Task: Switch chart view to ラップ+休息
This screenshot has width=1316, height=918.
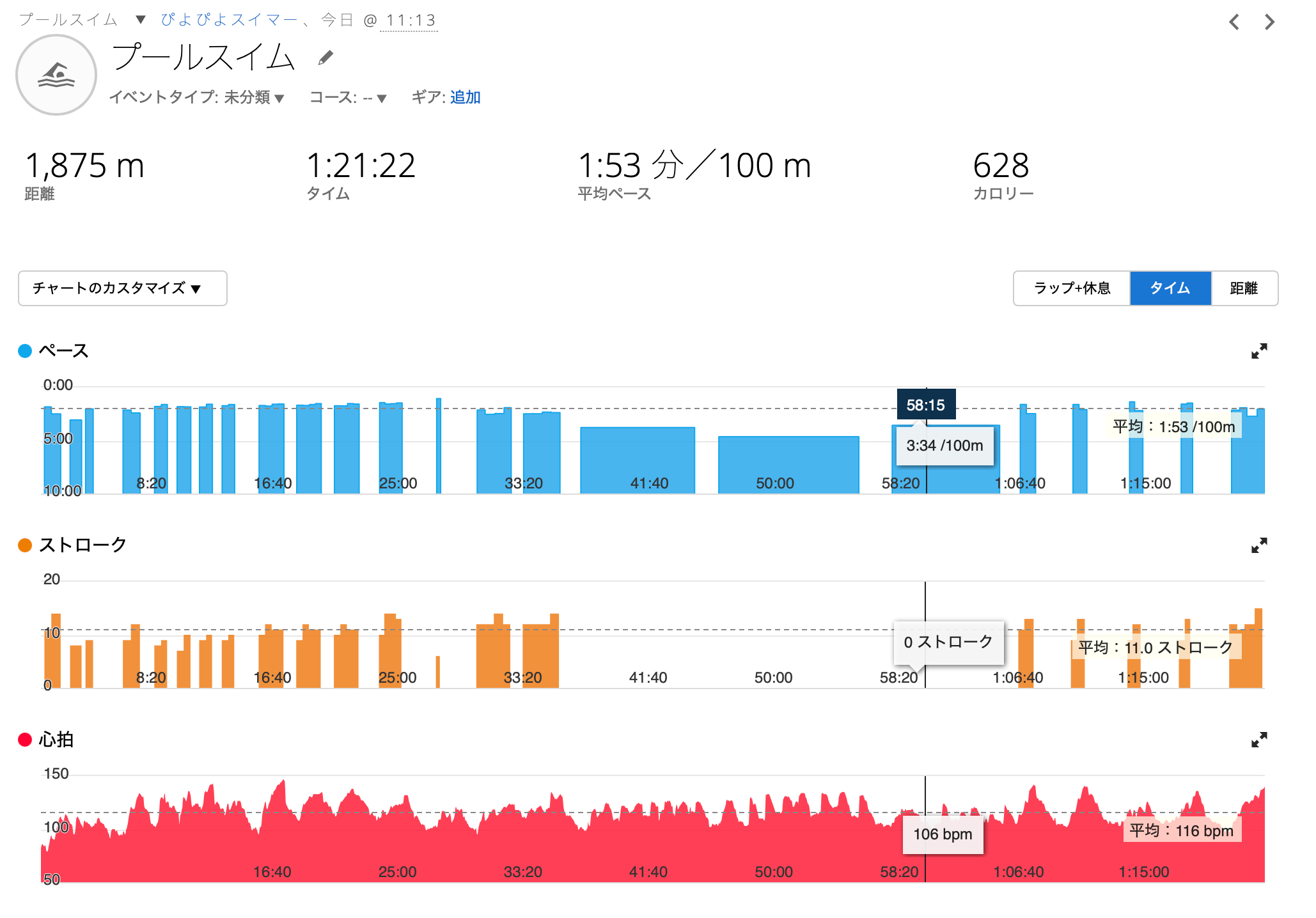Action: click(x=1072, y=288)
